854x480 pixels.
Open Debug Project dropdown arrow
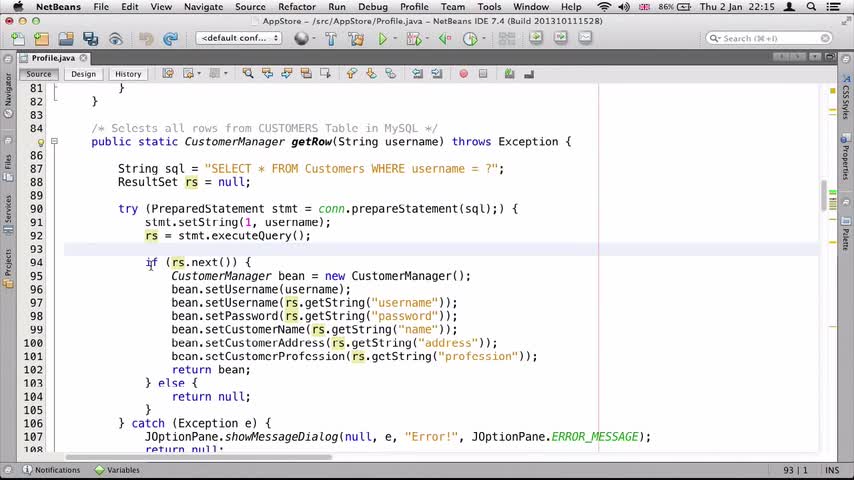point(426,39)
